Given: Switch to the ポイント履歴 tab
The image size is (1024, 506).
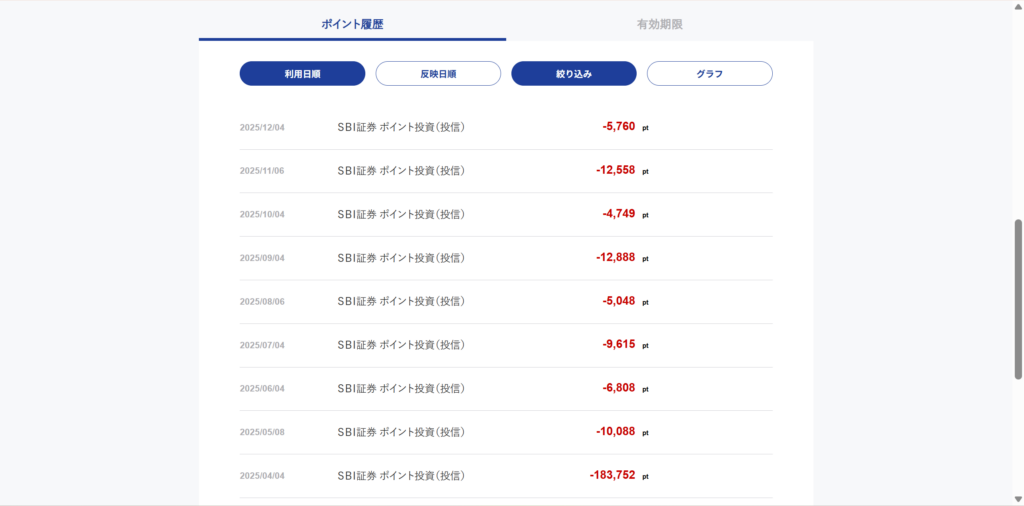Looking at the screenshot, I should coord(352,24).
